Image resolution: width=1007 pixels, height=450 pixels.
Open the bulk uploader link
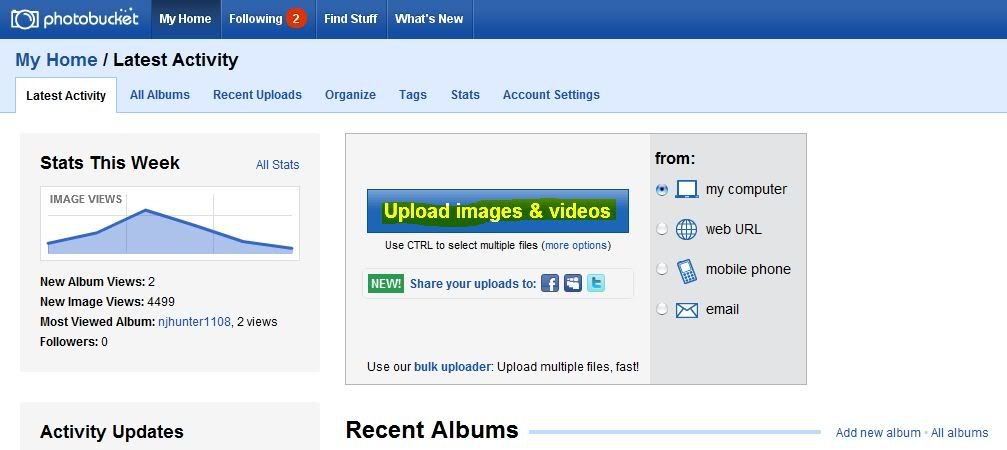tap(452, 367)
